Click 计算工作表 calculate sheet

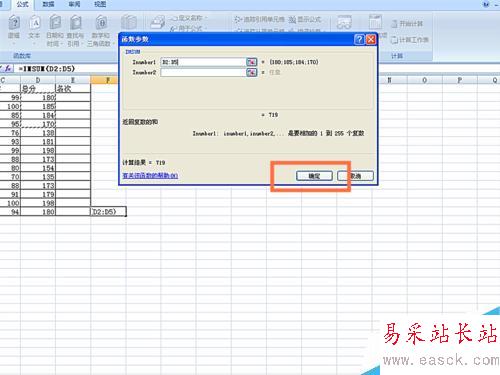tap(410, 39)
